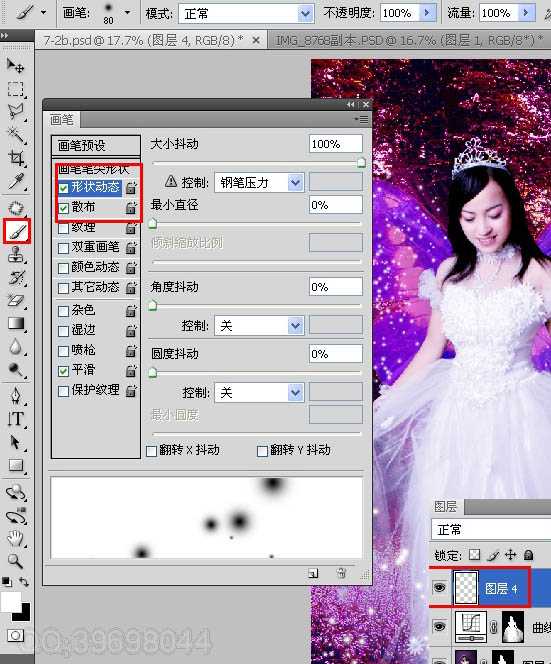Select the Path Selection tool
Viewport: 551px width, 664px height.
tap(16, 443)
